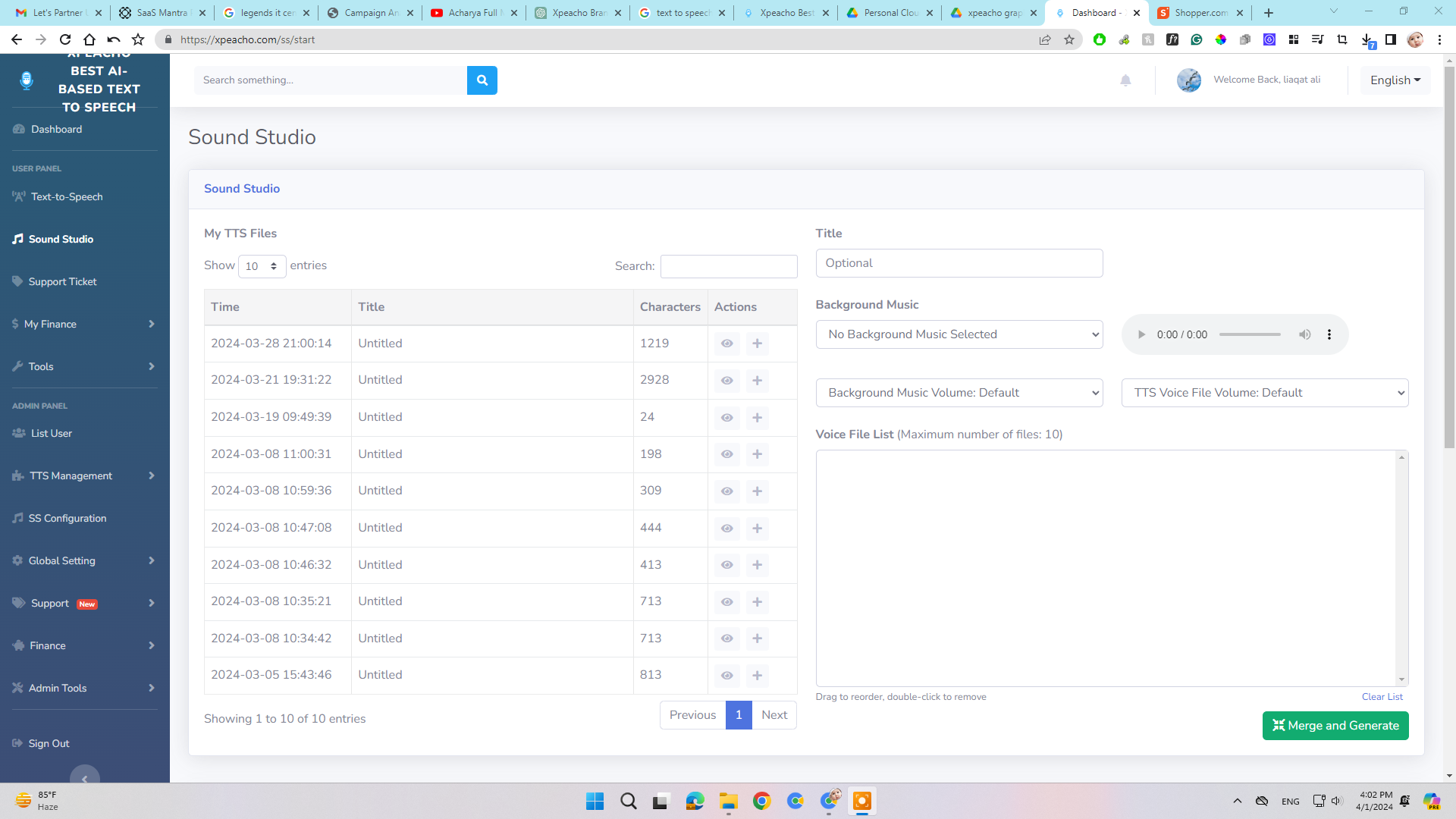Open TTS Voice File Volume dropdown

click(1264, 393)
